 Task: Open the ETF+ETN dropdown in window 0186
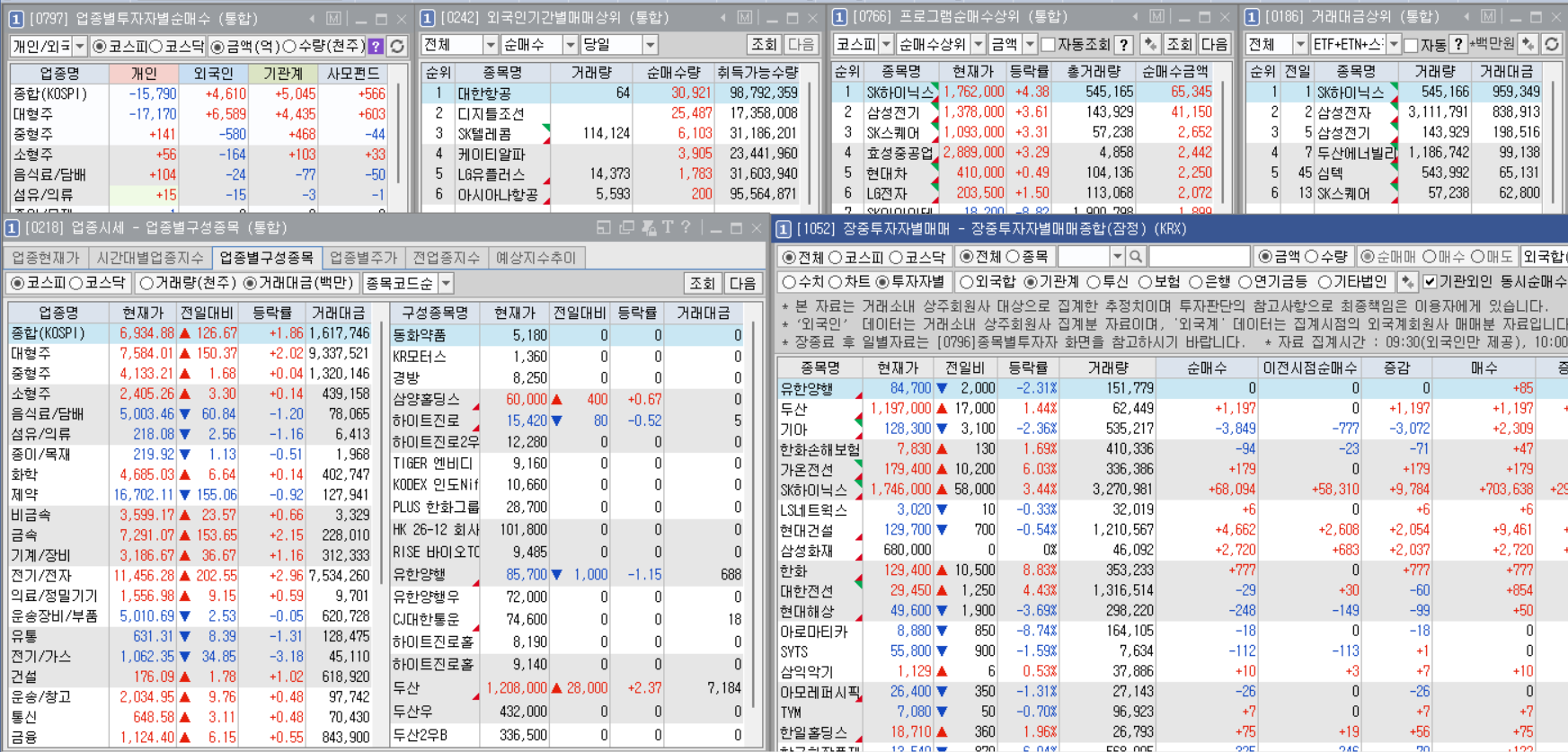point(1393,44)
